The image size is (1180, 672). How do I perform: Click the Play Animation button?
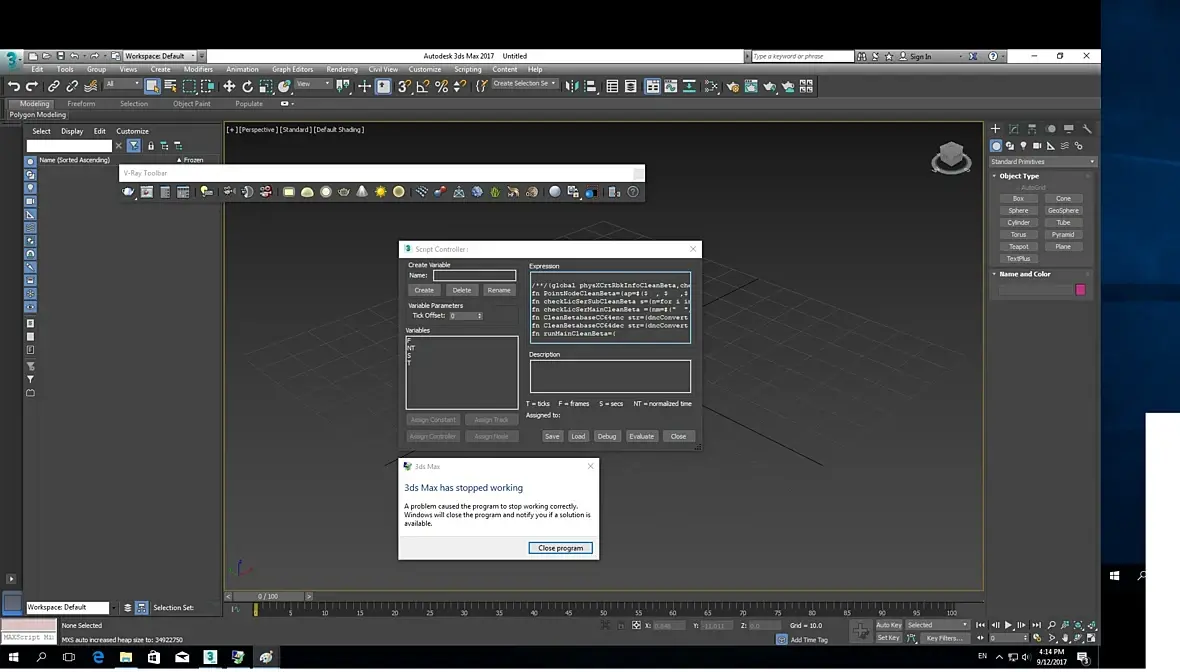coord(1008,625)
